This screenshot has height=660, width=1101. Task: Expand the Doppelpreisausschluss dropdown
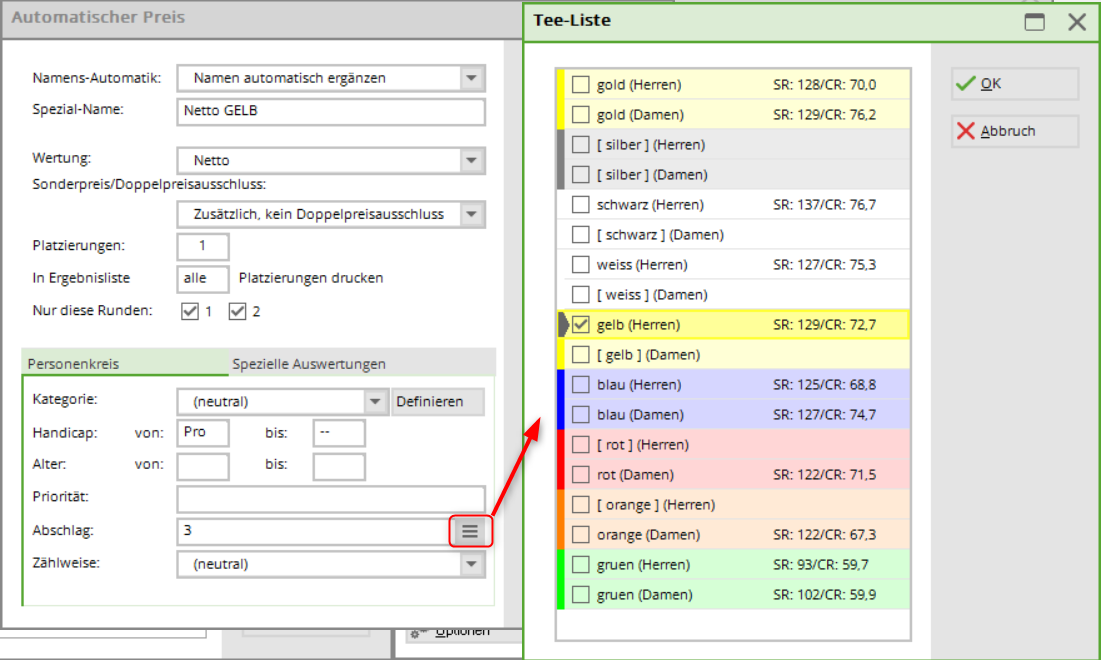click(472, 214)
